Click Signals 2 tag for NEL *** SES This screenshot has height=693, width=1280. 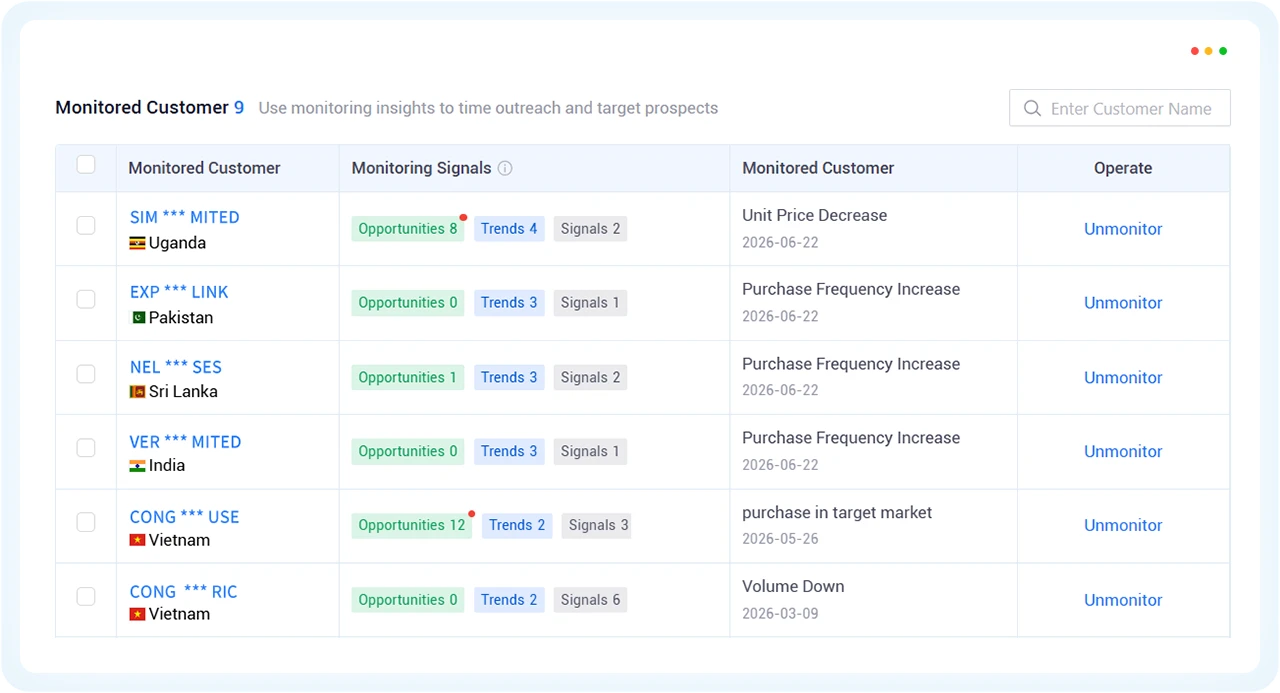(x=590, y=378)
